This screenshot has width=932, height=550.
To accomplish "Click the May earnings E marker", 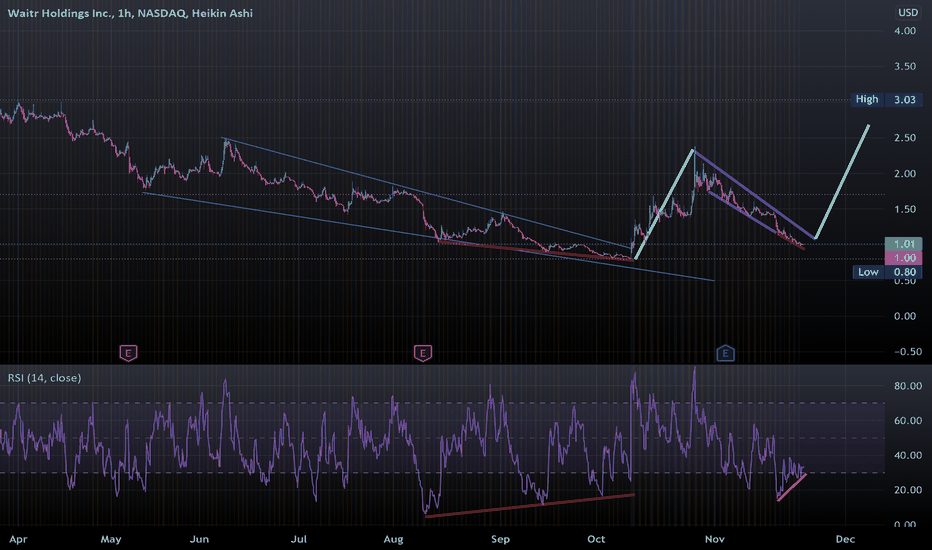I will tap(128, 353).
